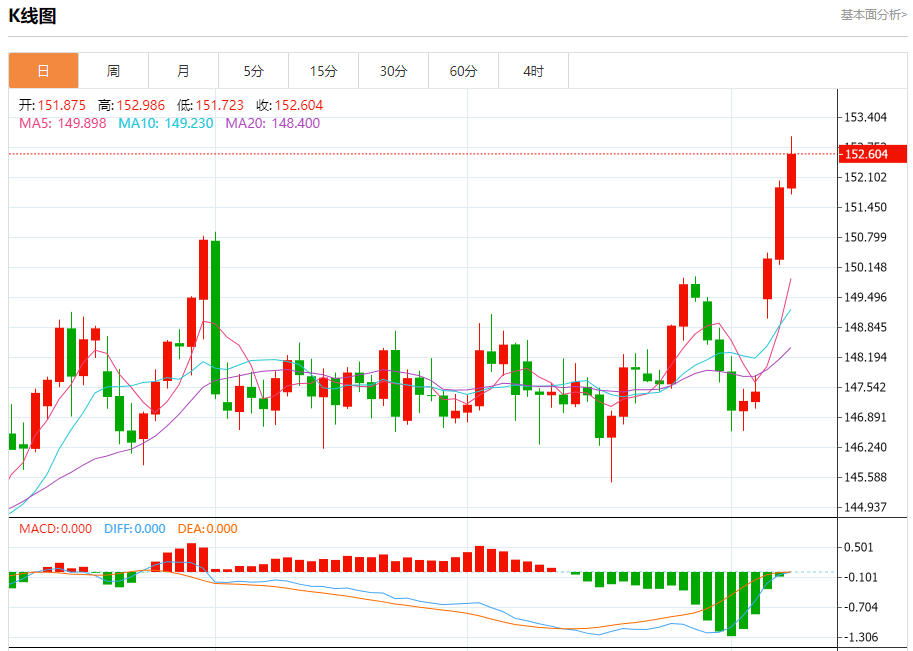Click the DEA:0.000 indicator label
Image resolution: width=913 pixels, height=651 pixels.
click(207, 529)
